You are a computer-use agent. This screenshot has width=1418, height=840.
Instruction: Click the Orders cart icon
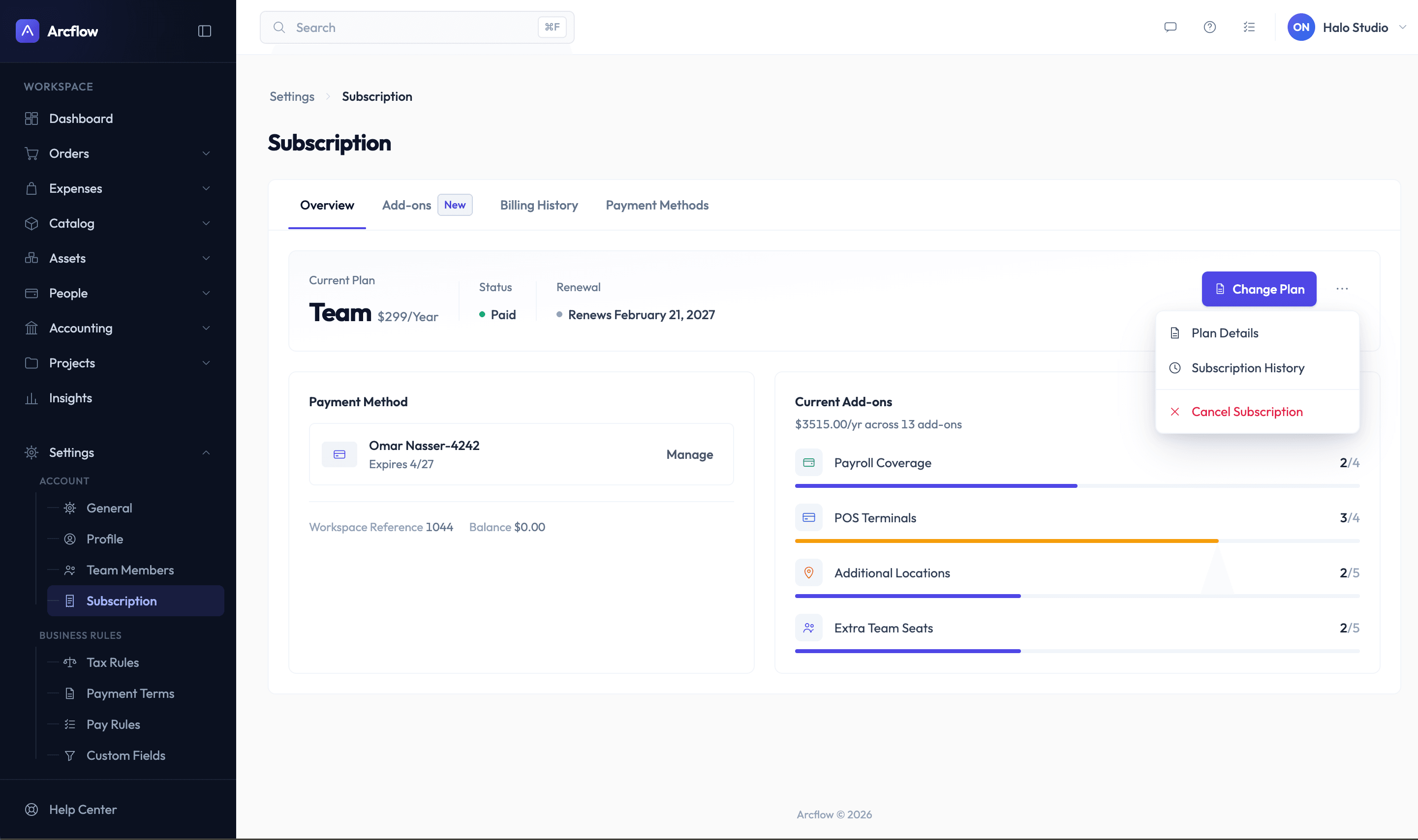coord(31,153)
